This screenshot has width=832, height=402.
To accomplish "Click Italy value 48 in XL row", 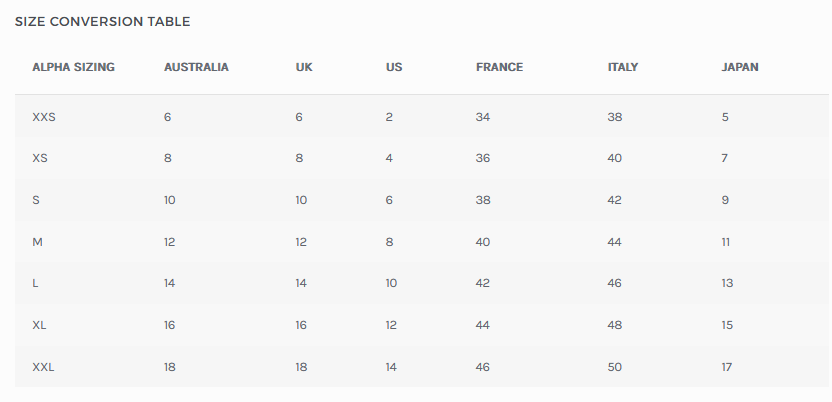I will (x=614, y=326).
